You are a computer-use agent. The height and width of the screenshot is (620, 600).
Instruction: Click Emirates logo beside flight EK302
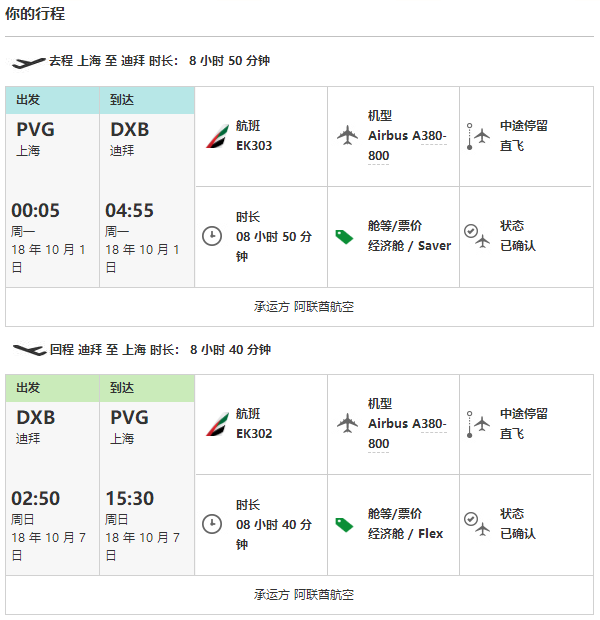click(x=215, y=424)
